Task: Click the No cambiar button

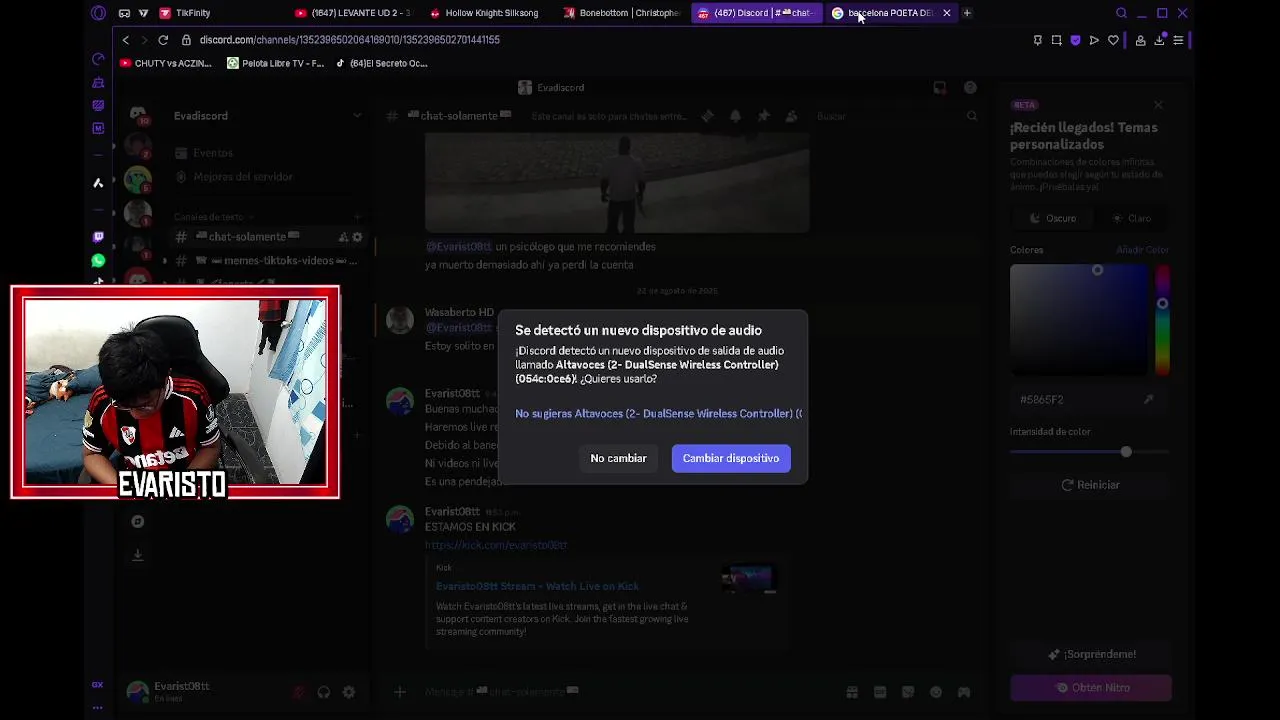Action: [x=618, y=458]
